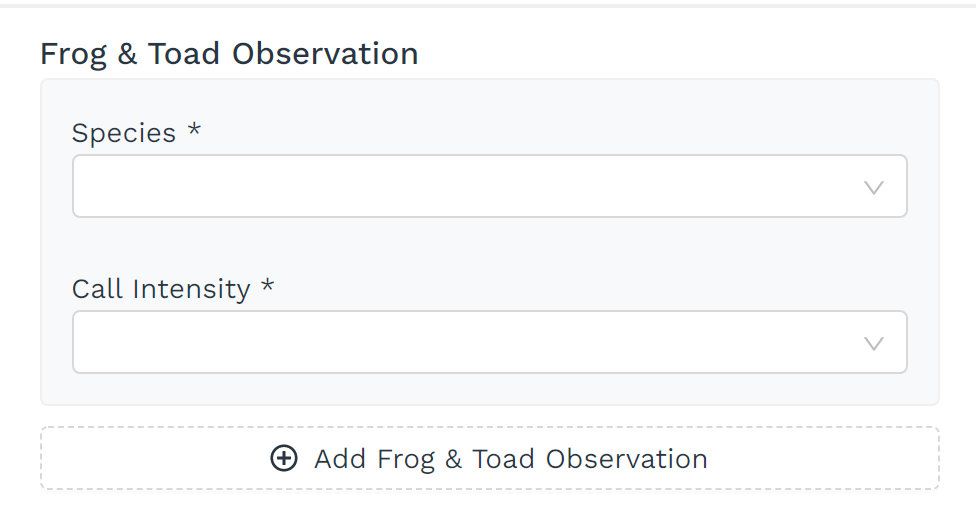Click the word "Observation" in the section heading
Image resolution: width=976 pixels, height=524 pixels.
(325, 54)
